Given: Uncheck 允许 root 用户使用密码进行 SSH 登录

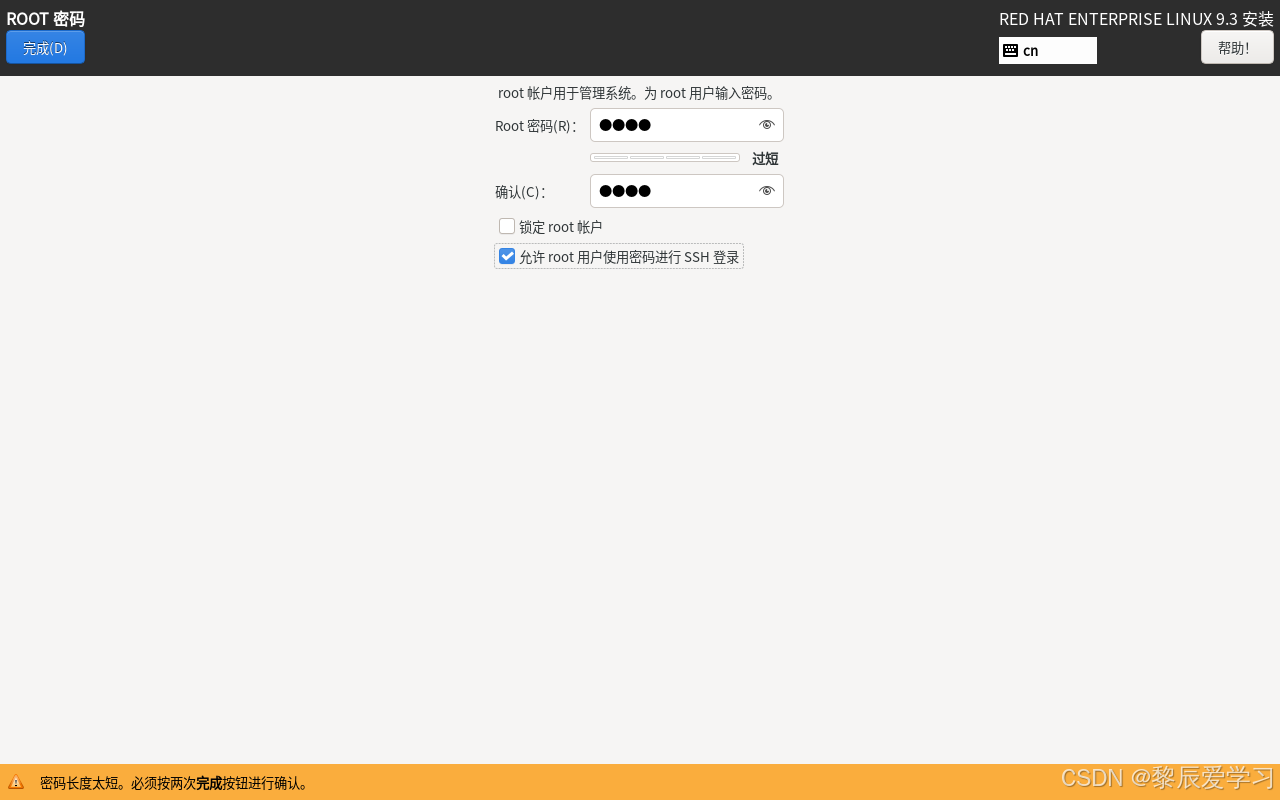Looking at the screenshot, I should click(507, 256).
